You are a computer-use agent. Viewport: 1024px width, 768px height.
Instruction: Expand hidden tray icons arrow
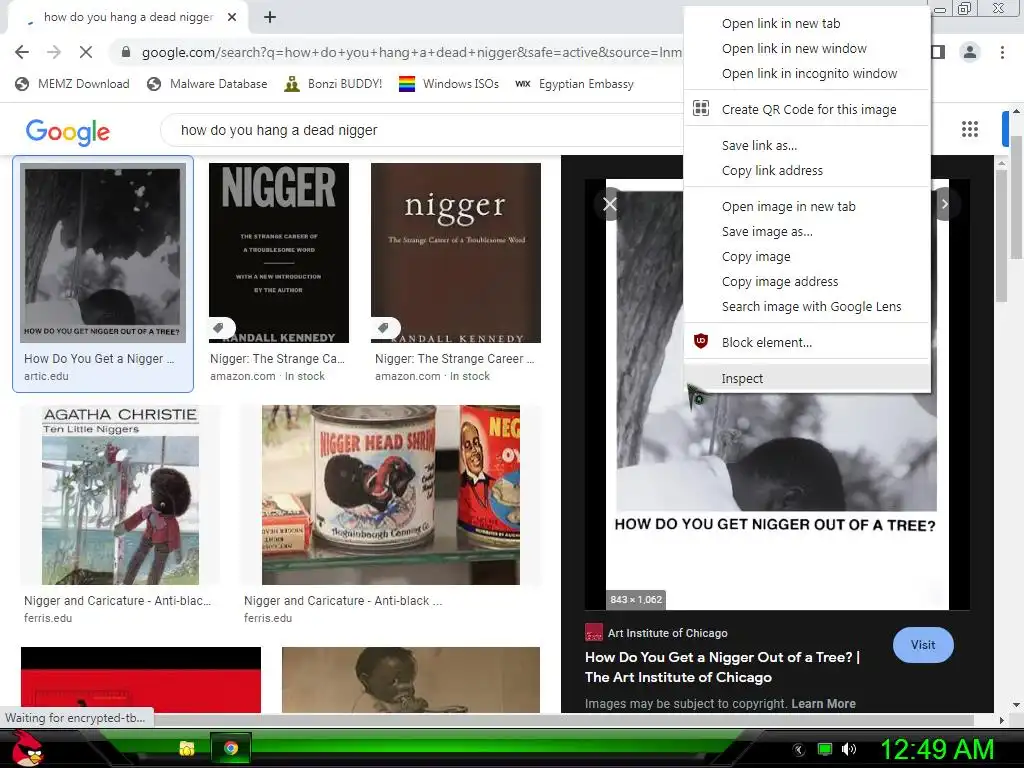pos(798,750)
